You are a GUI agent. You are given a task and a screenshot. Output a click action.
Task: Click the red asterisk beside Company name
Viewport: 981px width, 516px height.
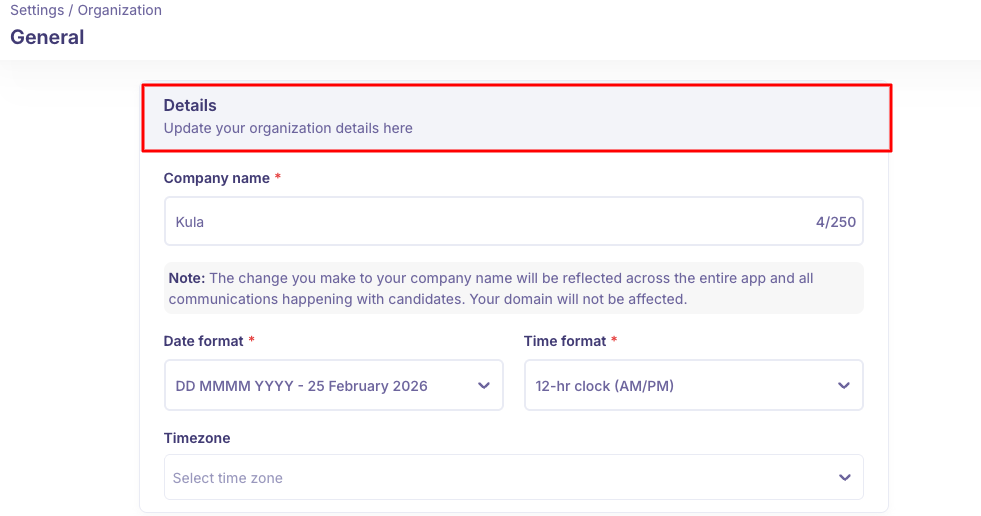[x=278, y=178]
